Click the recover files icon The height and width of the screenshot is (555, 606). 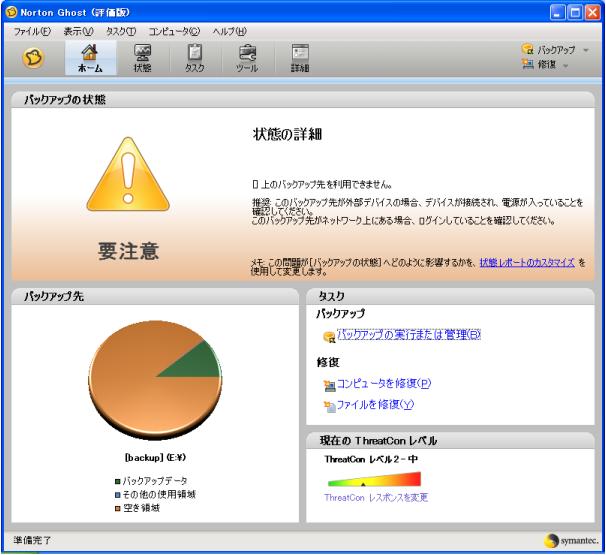pos(329,407)
